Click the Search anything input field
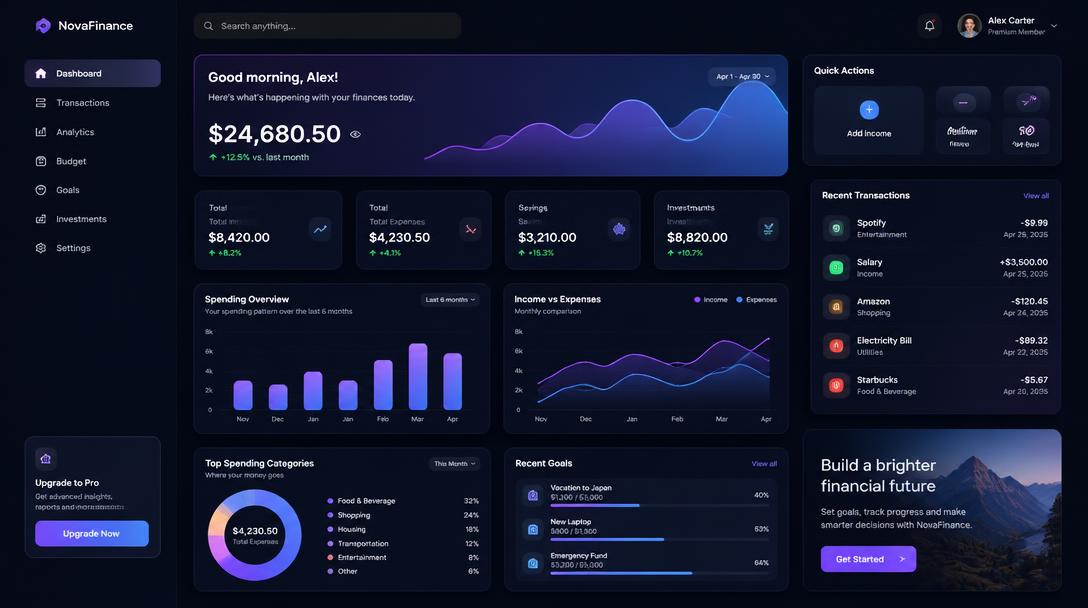Viewport: 1088px width, 608px height. [x=328, y=26]
